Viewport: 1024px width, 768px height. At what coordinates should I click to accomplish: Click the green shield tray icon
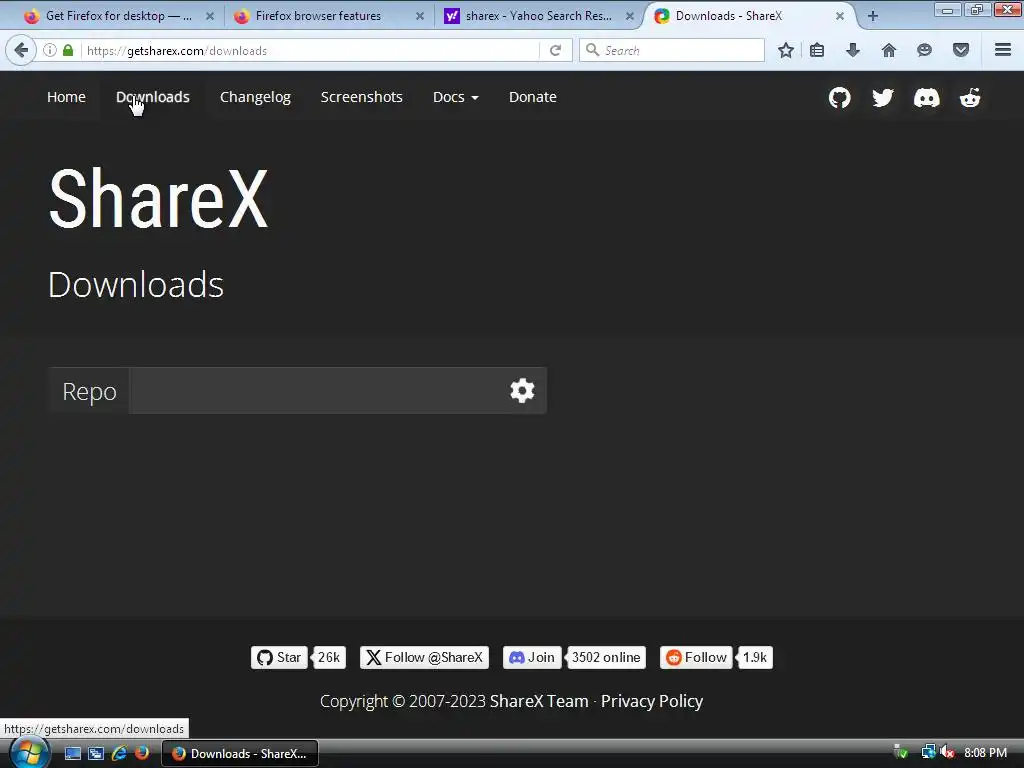901,752
